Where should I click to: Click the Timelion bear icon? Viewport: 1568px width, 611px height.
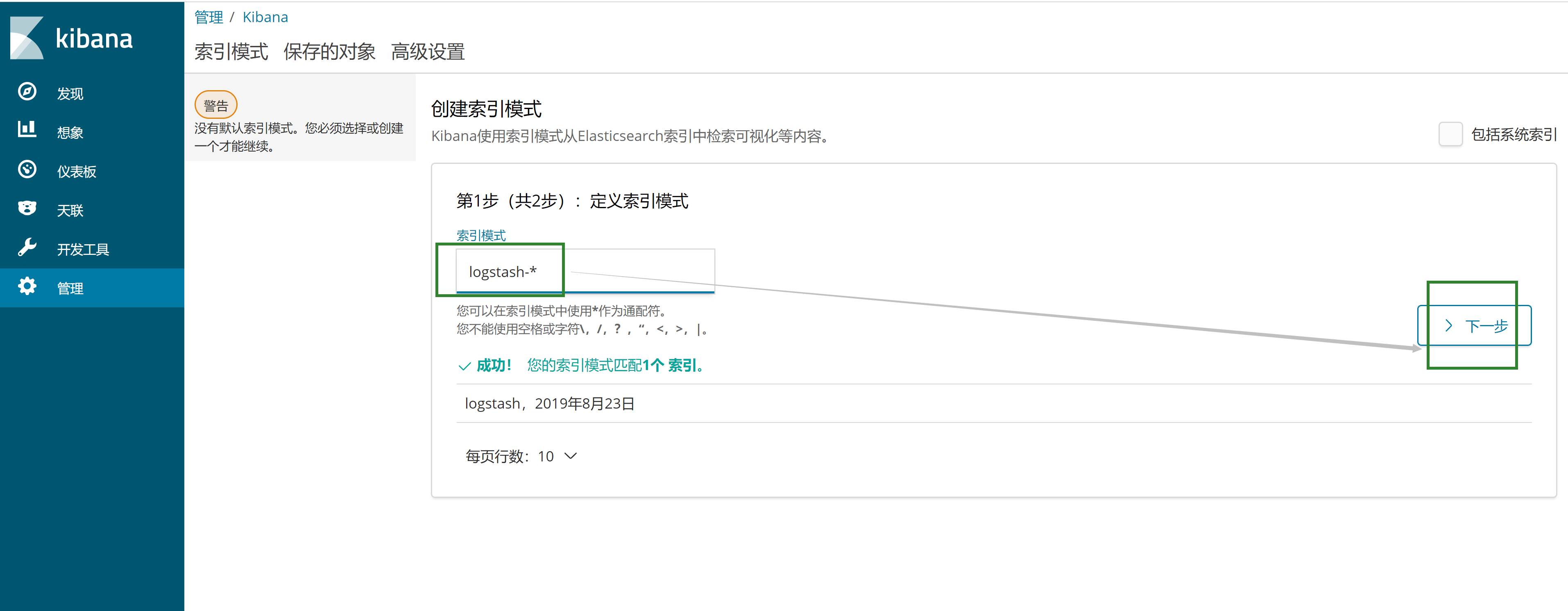point(27,208)
